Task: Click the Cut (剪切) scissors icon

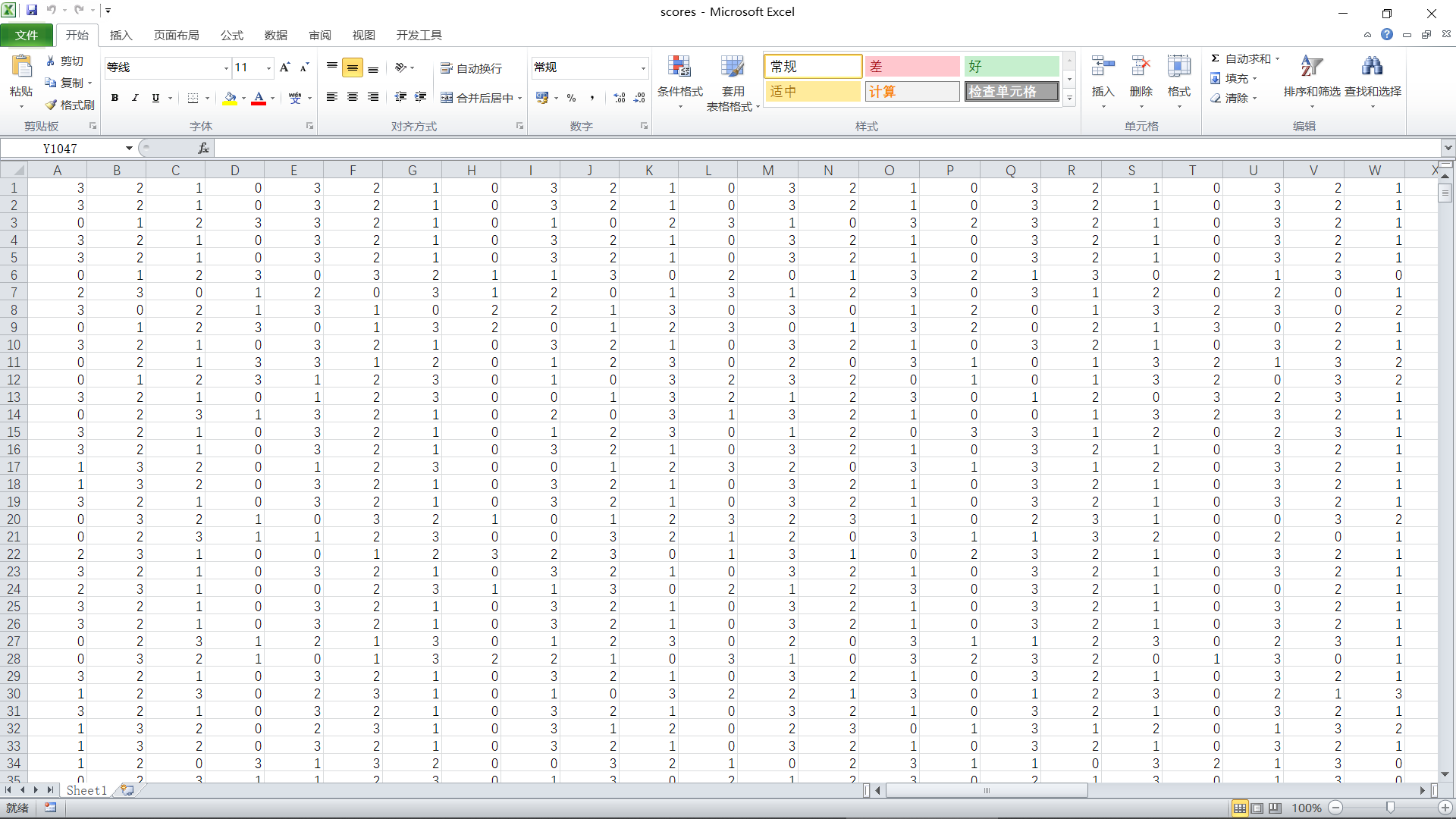Action: (50, 61)
